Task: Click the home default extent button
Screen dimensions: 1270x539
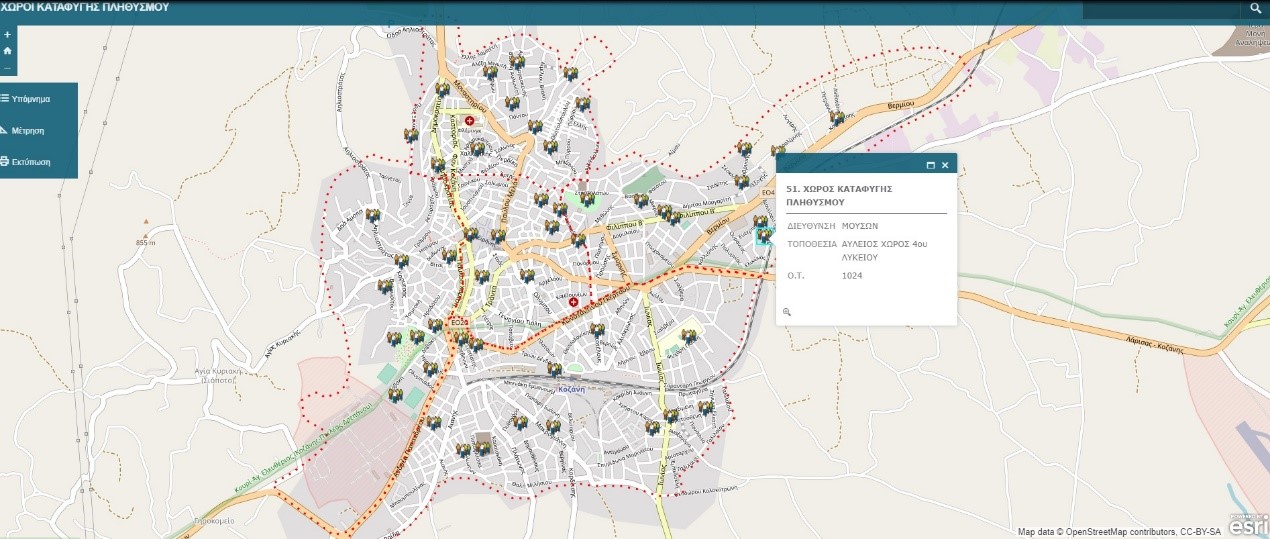Action: (8, 50)
